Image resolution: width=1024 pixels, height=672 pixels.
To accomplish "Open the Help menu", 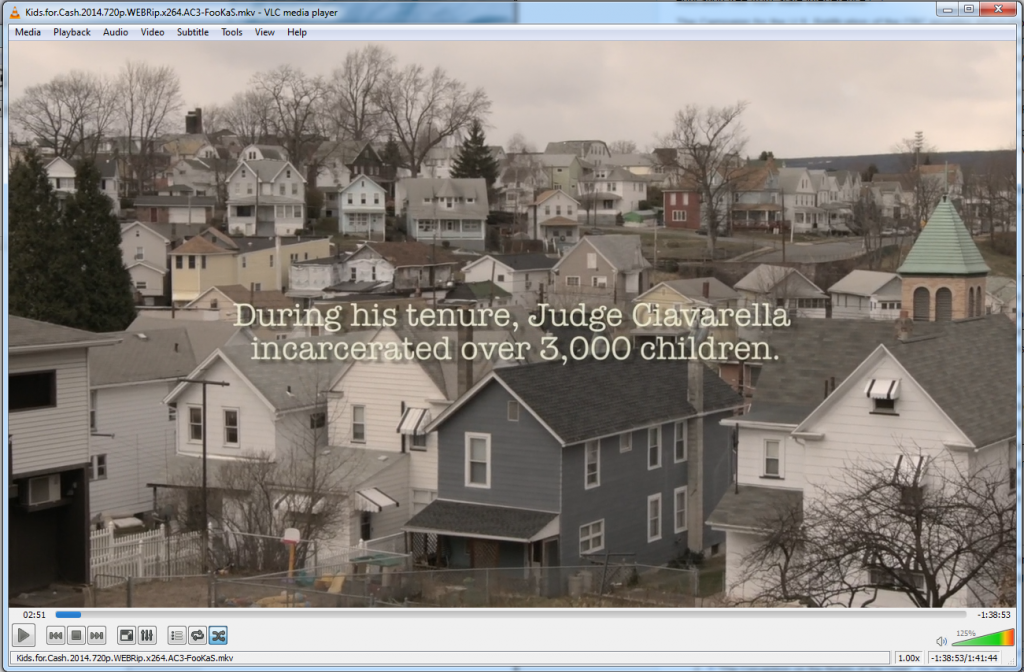I will coord(296,32).
